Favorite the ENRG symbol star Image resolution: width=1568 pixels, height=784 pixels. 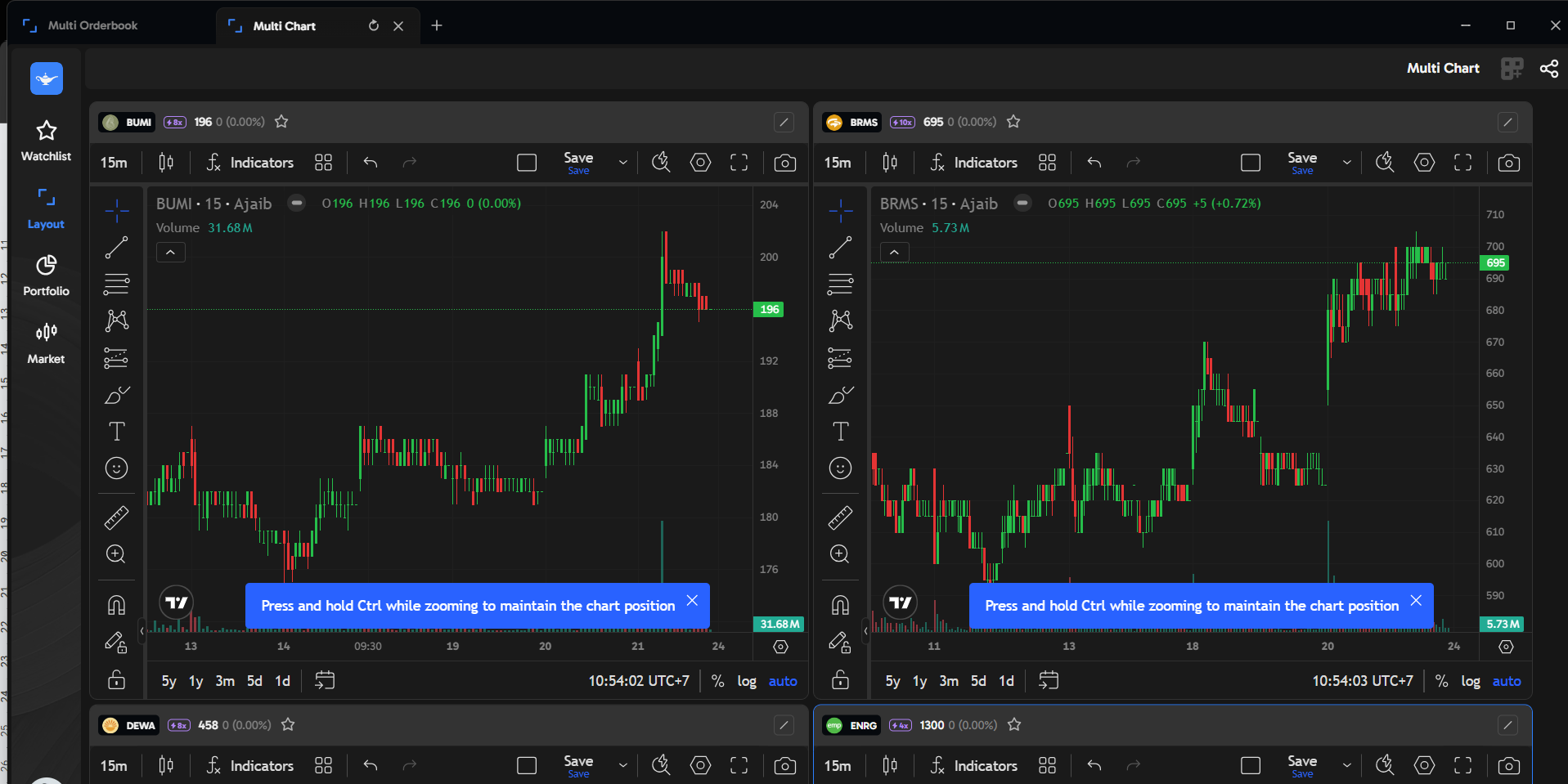1014,725
